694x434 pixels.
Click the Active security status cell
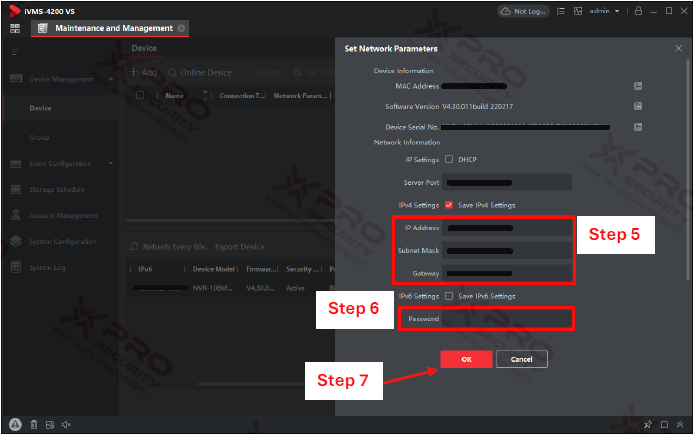[295, 288]
